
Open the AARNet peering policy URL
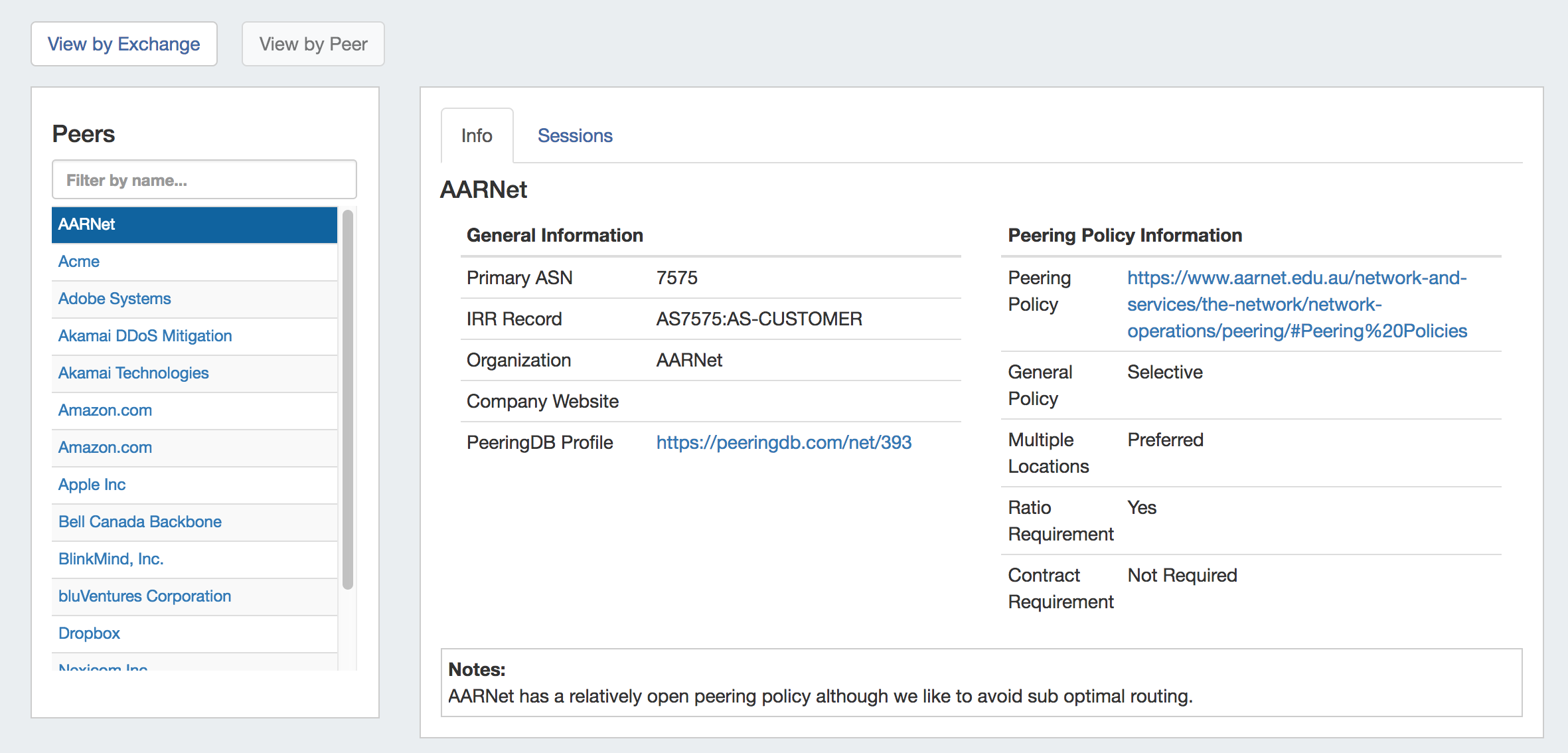[x=1296, y=304]
